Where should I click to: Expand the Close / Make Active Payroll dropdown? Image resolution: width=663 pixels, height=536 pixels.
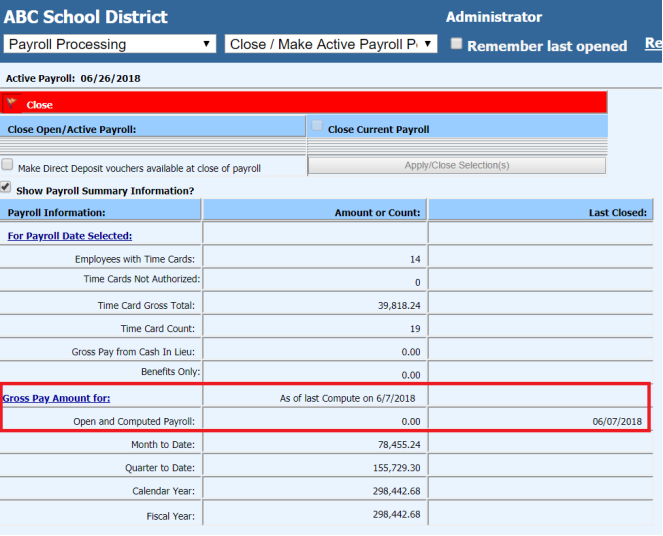[x=331, y=44]
